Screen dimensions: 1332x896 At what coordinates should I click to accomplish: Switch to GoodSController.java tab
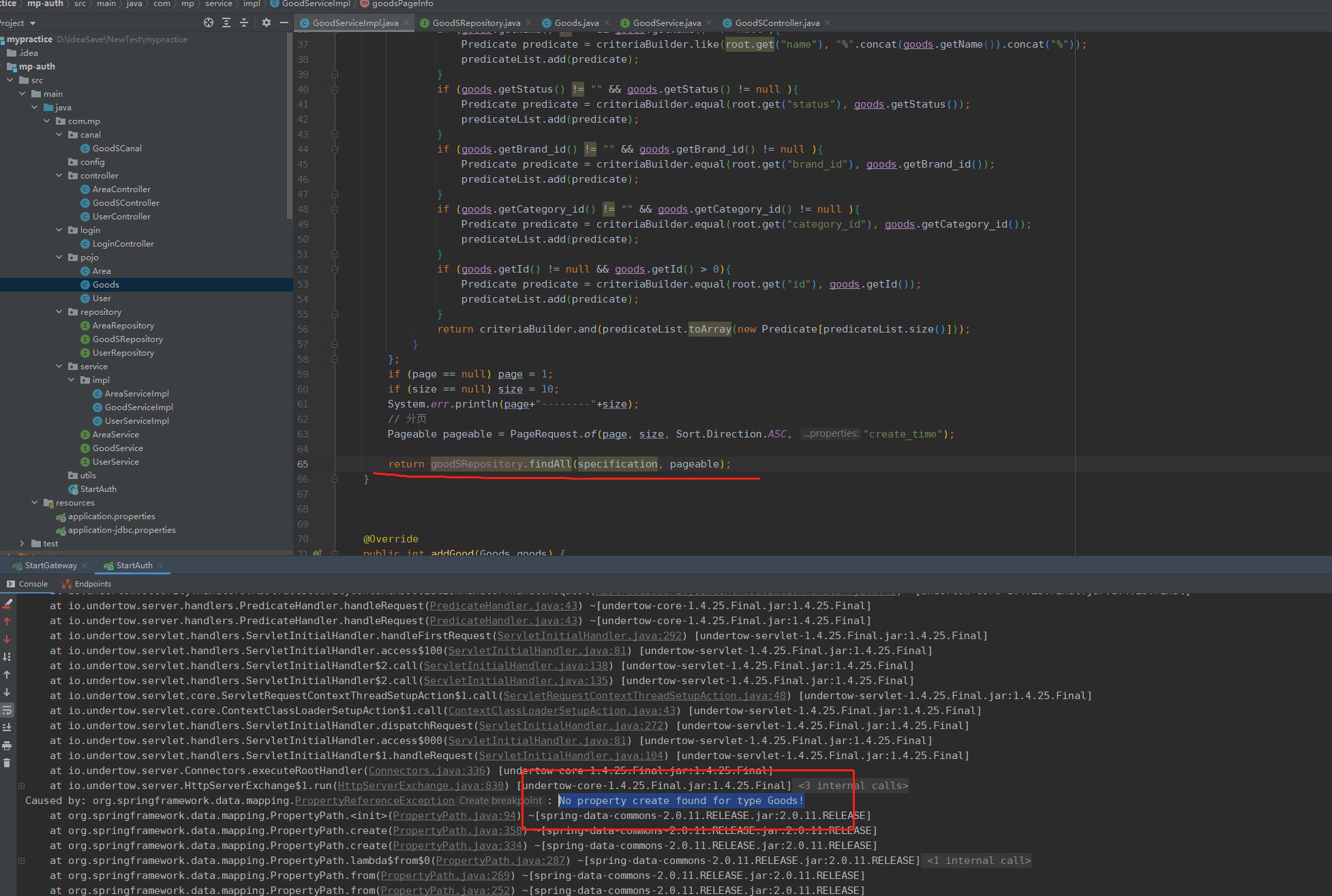tap(777, 23)
